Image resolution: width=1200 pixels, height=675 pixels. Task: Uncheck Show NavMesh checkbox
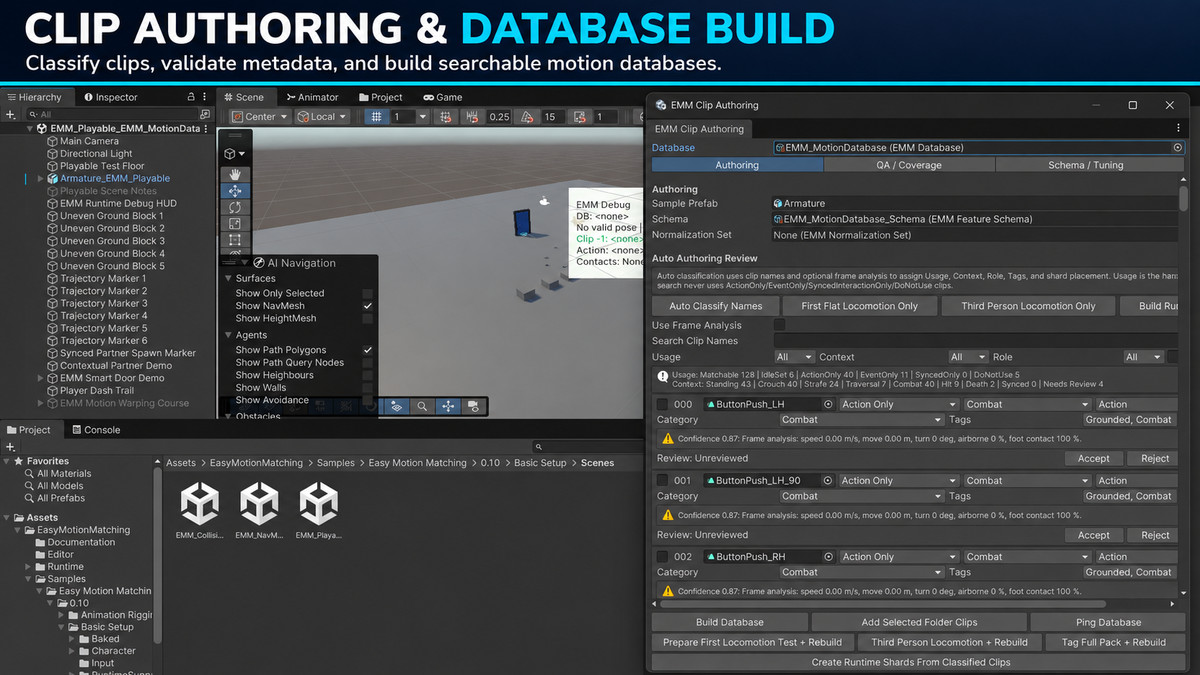click(x=368, y=305)
